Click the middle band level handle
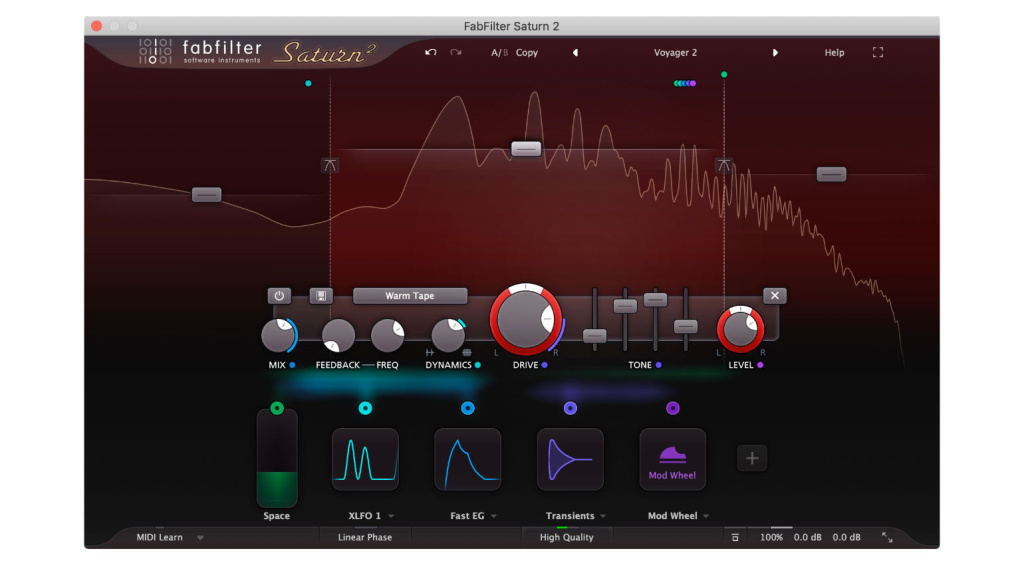Screen dimensions: 1024x565 [x=526, y=148]
